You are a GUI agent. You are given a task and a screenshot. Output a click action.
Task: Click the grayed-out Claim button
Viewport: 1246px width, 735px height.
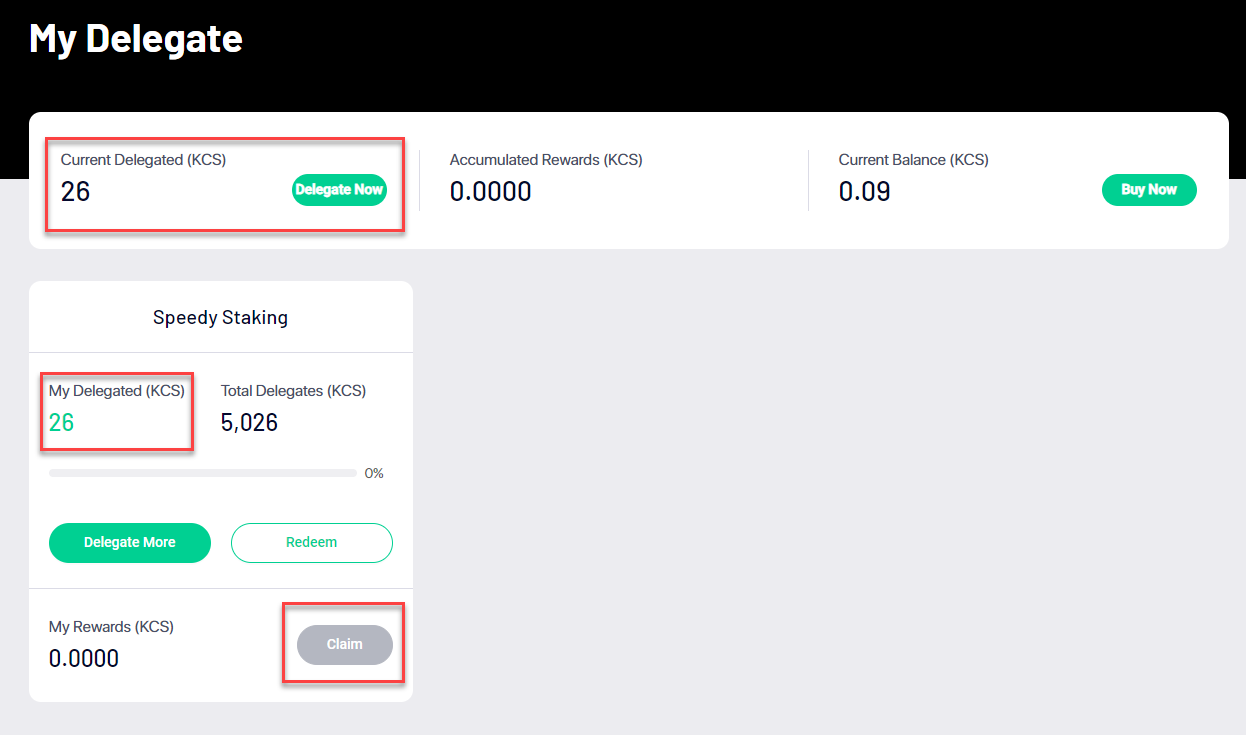(344, 644)
